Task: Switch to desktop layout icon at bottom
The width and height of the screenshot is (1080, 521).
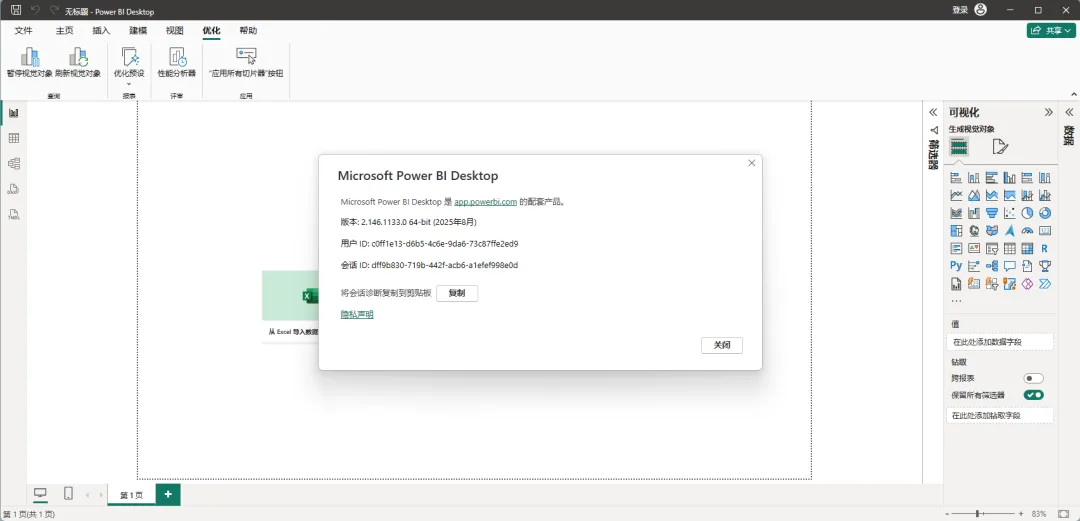Action: click(40, 493)
